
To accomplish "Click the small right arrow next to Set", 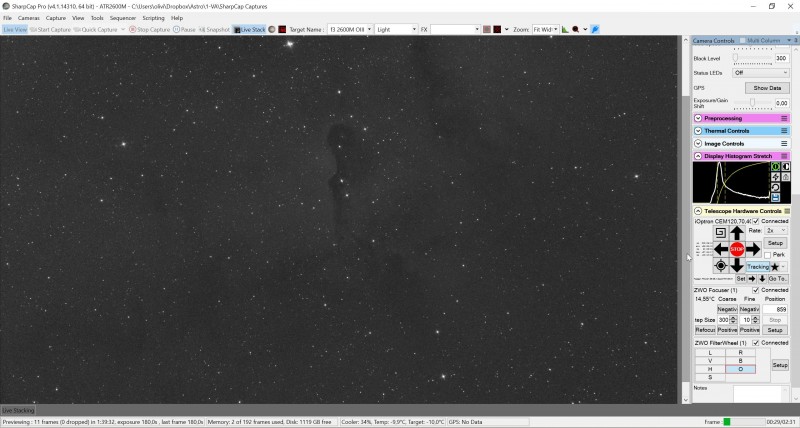I will pos(752,279).
